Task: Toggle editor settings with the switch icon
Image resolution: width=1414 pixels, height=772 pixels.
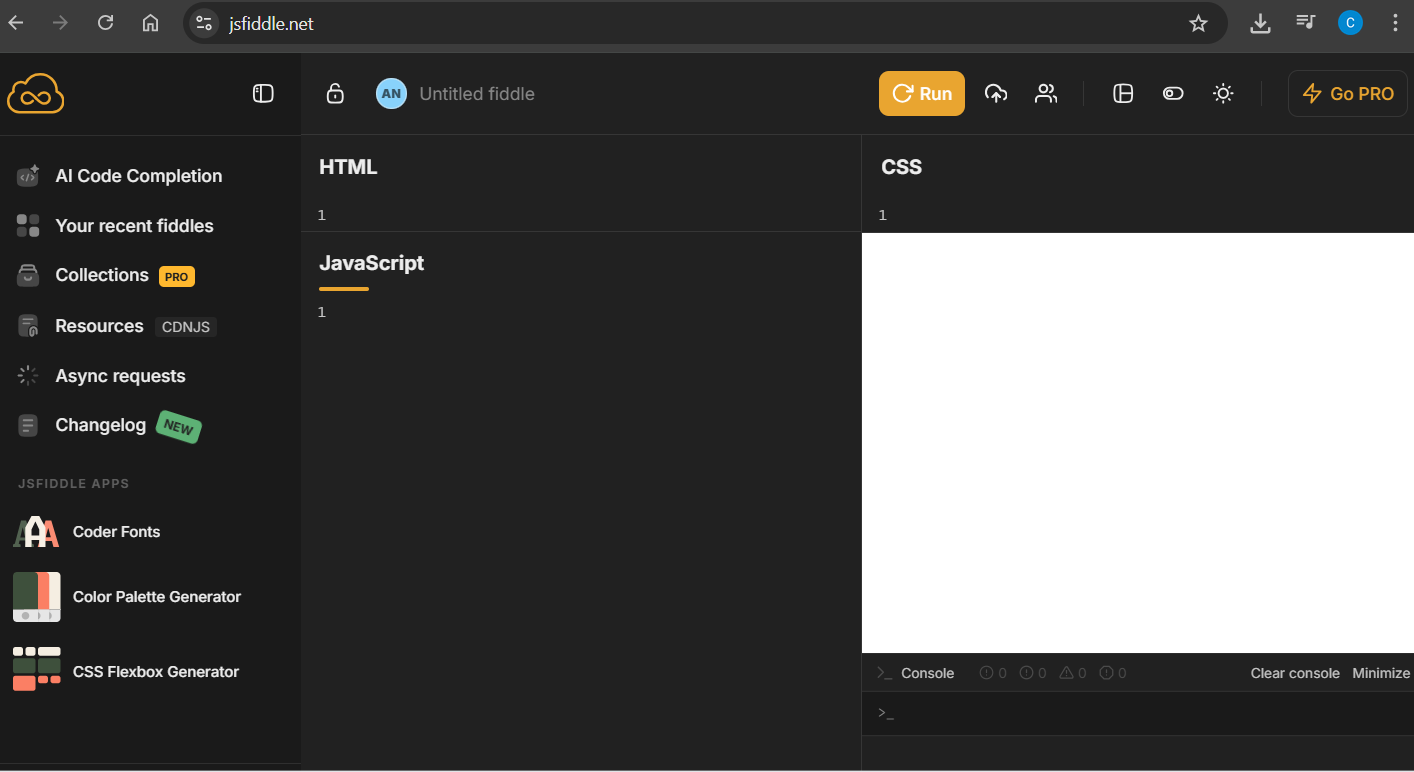Action: (x=1172, y=93)
